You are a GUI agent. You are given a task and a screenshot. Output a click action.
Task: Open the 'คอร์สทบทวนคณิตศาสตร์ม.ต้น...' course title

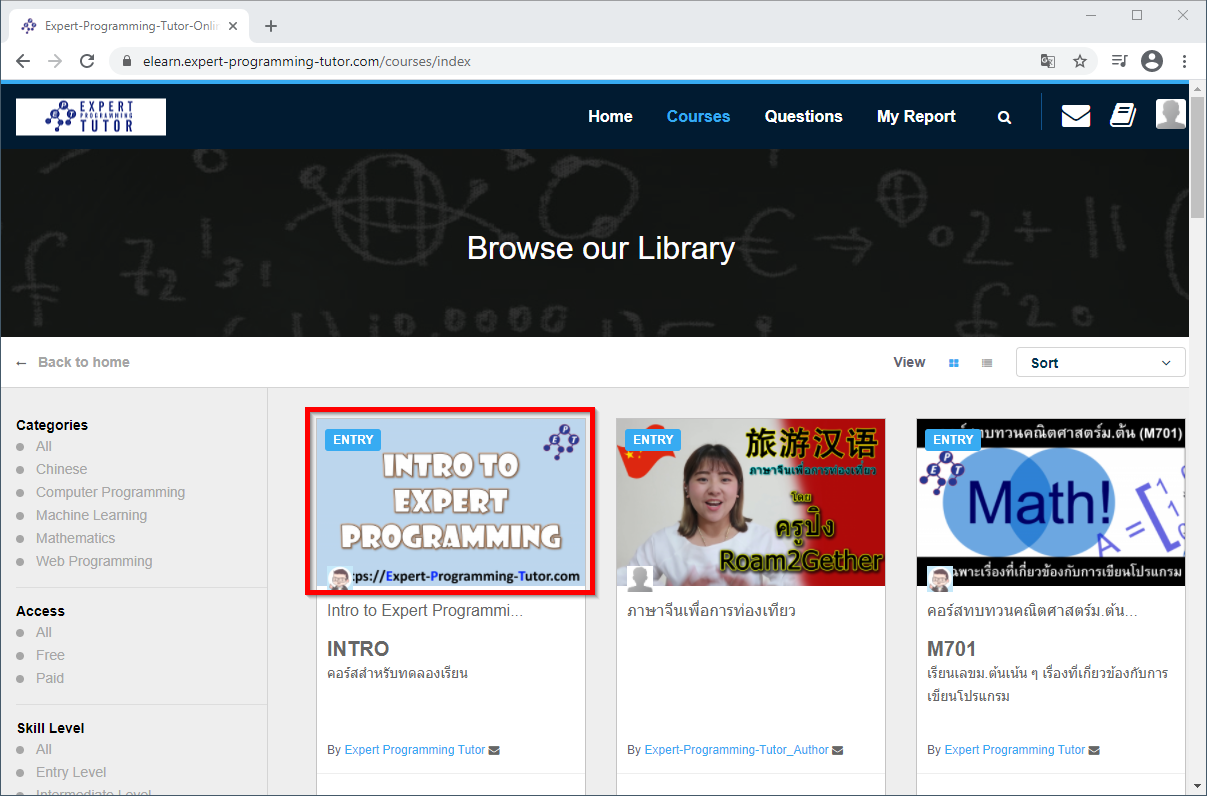point(1032,610)
